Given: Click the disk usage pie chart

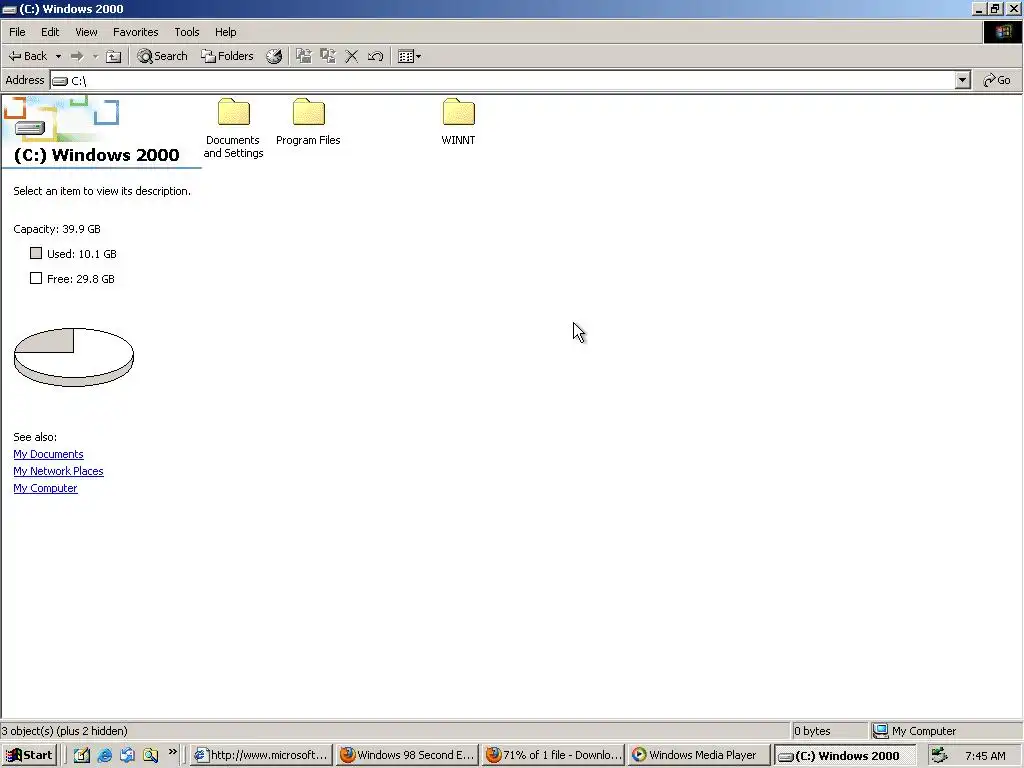Looking at the screenshot, I should tap(74, 357).
